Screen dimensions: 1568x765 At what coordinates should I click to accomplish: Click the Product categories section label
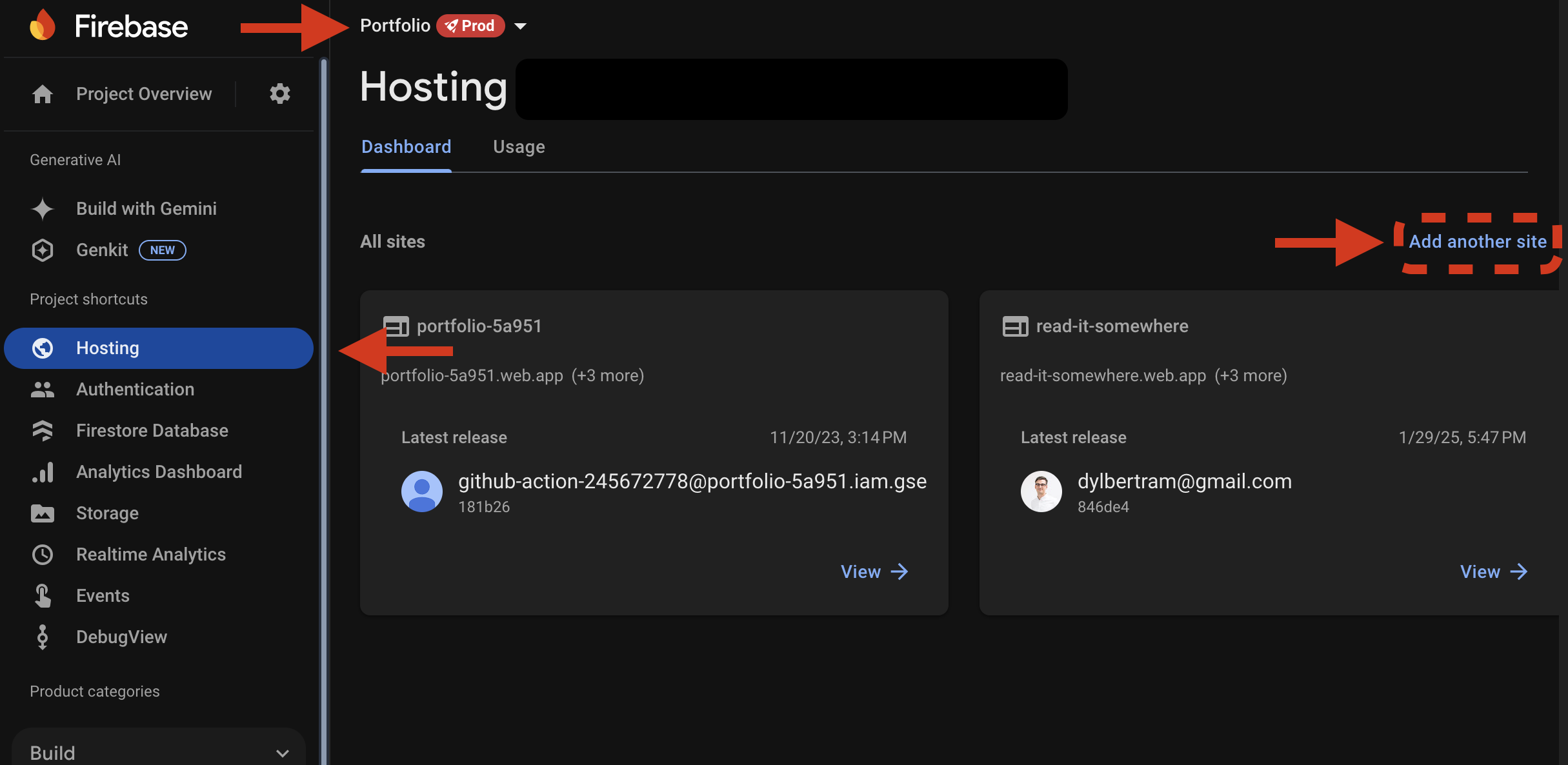(x=95, y=691)
